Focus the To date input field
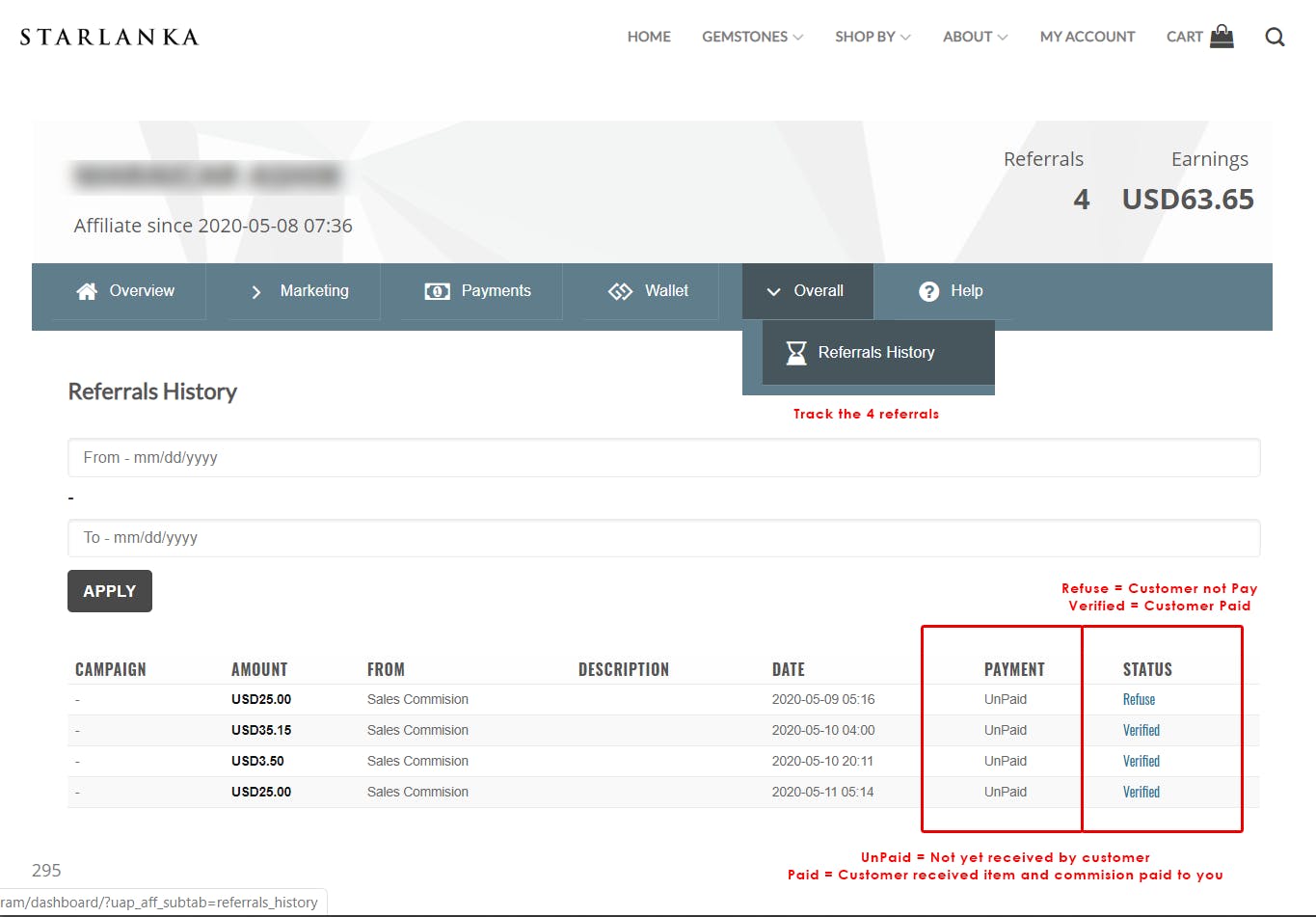 [x=664, y=538]
